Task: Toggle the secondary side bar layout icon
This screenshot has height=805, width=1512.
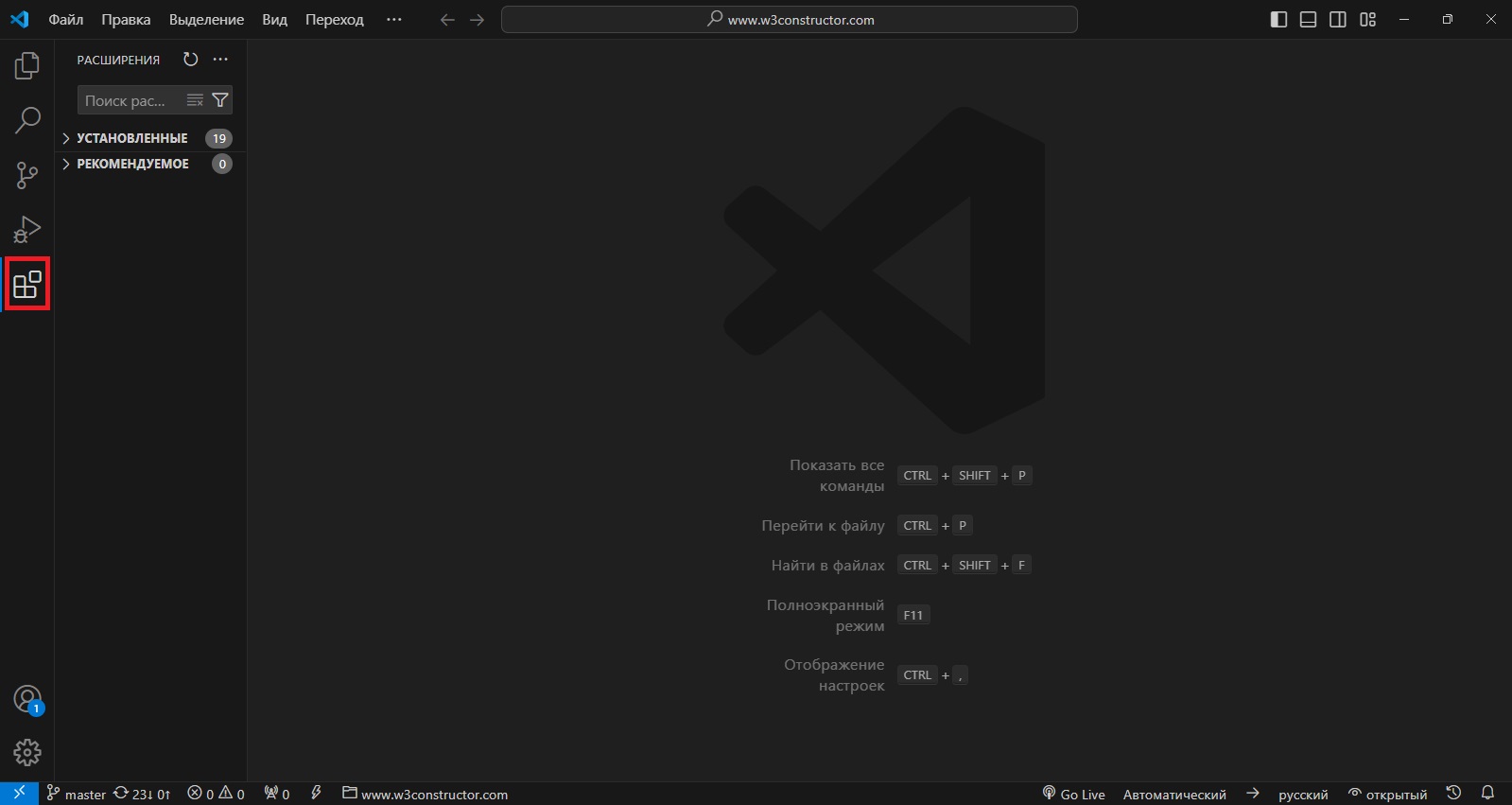Action: 1338,20
